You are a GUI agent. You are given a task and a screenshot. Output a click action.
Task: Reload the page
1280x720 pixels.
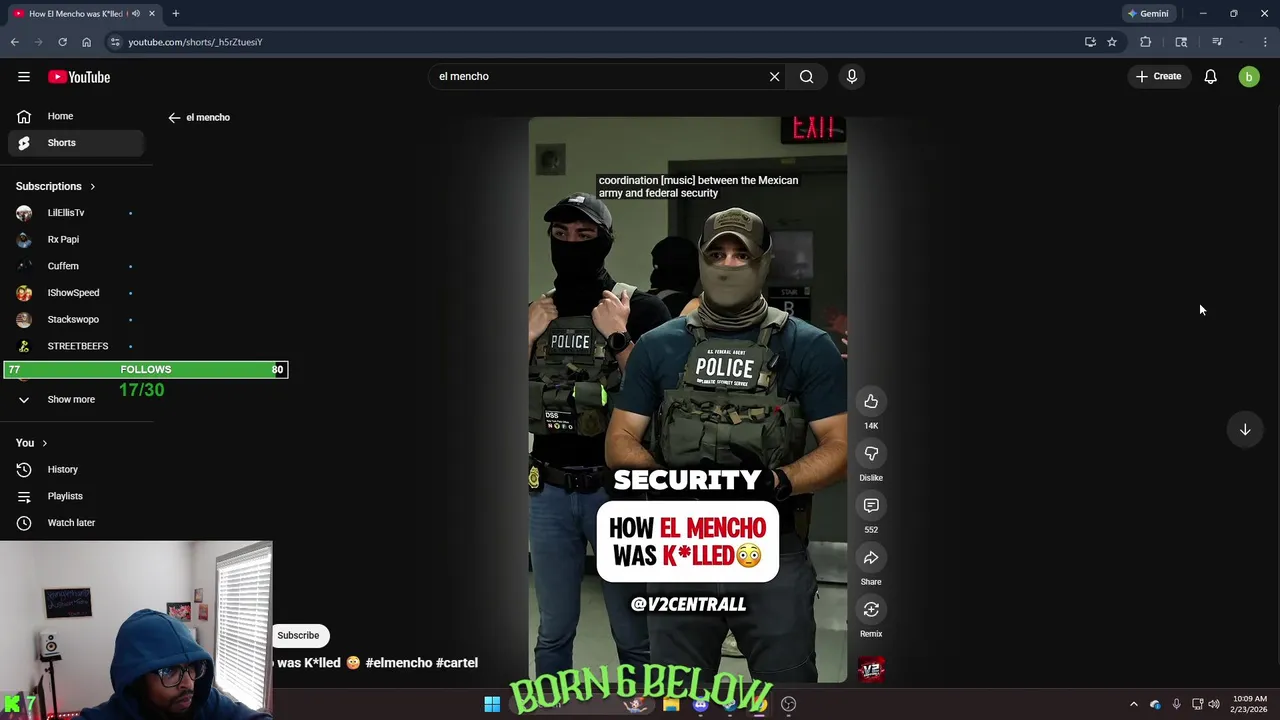click(62, 42)
